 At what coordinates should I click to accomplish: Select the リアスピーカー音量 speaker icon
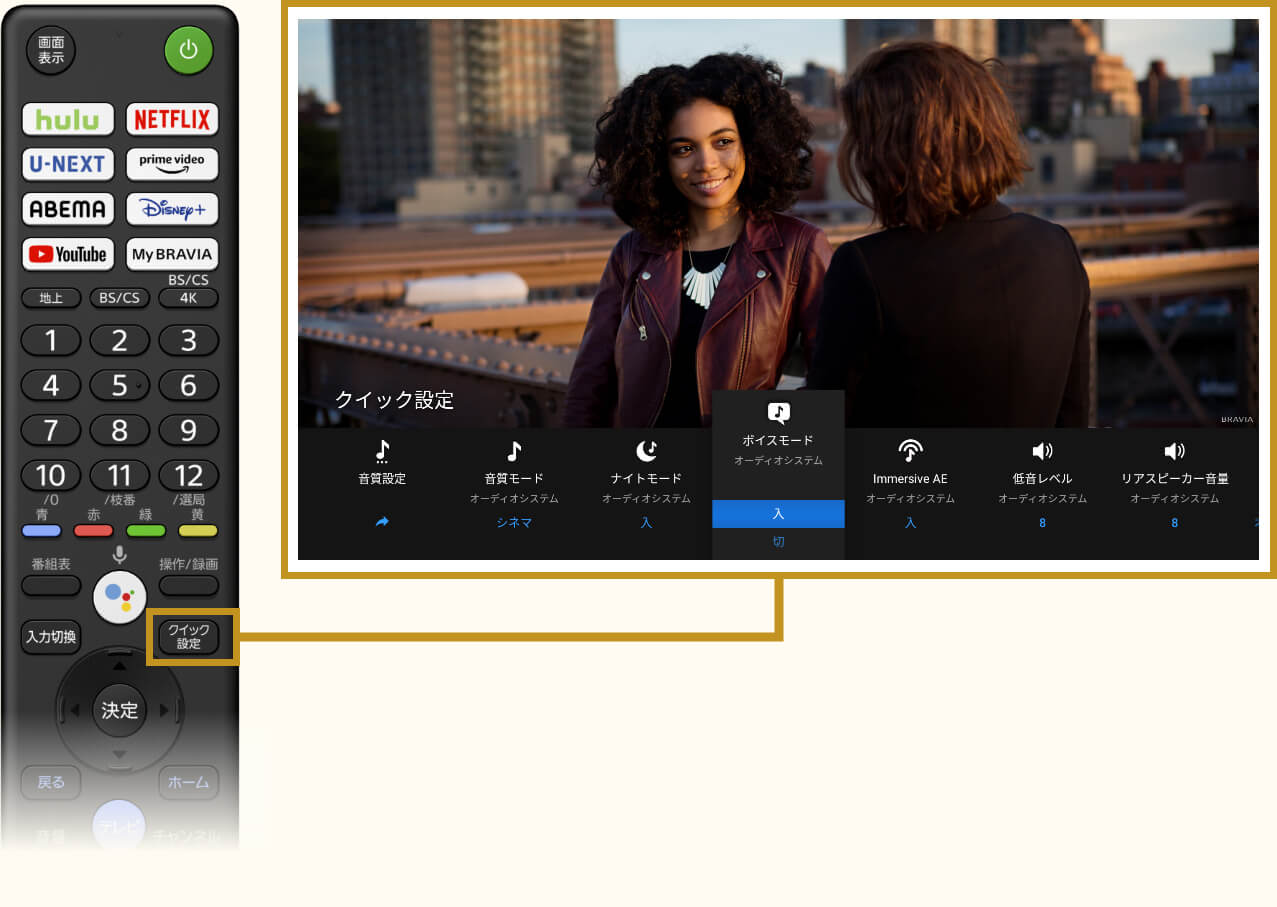pos(1174,452)
